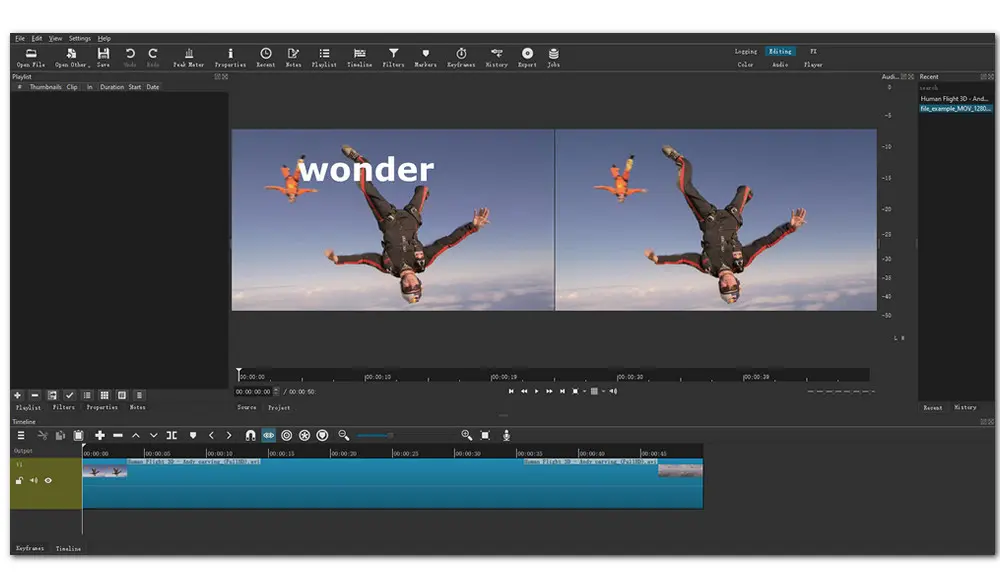The width and height of the screenshot is (1000, 580).
Task: Click the timeline Lift up-chevron icon
Action: coord(136,435)
